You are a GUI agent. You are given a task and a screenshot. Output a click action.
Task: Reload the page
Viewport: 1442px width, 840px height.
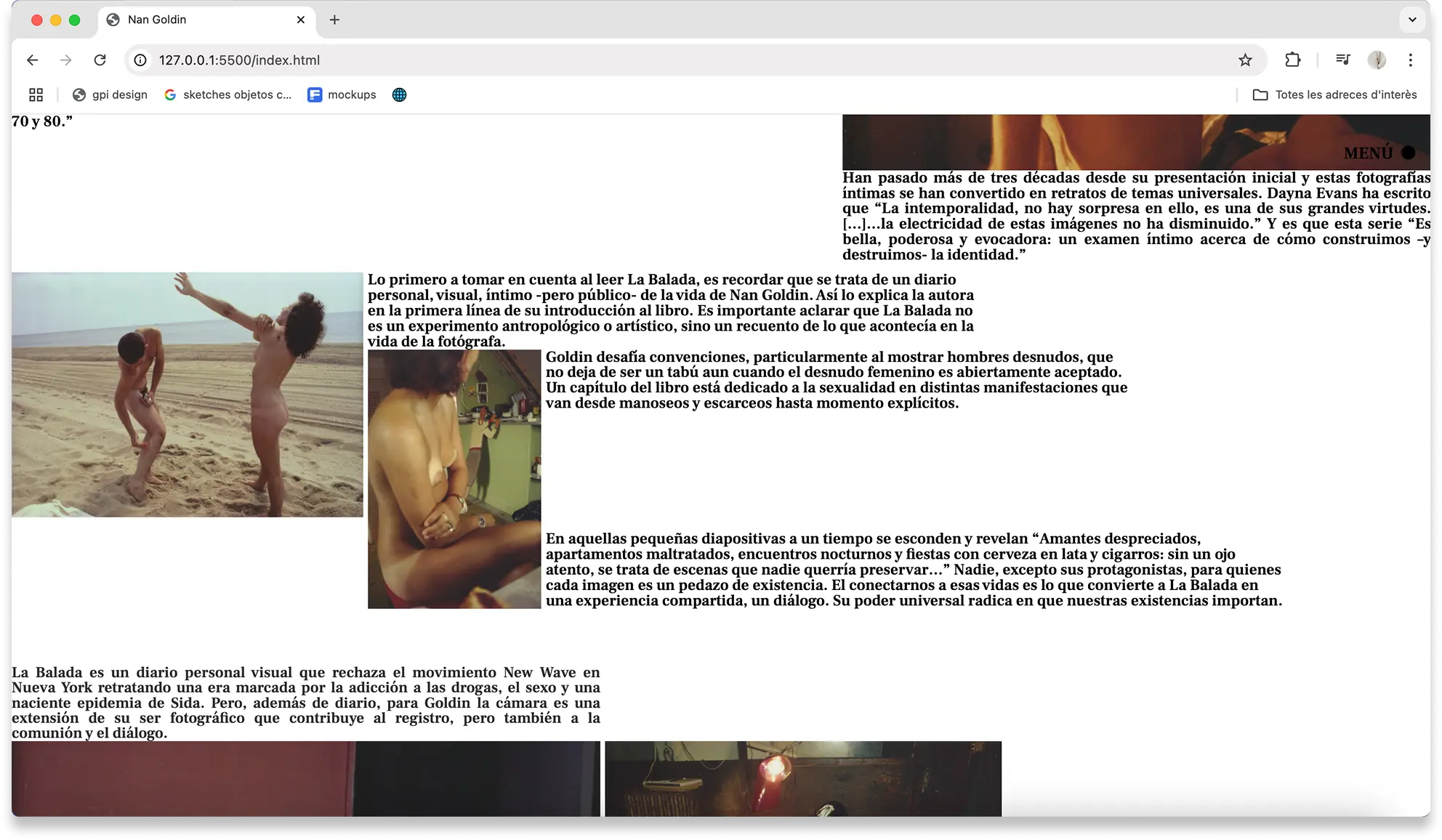tap(100, 60)
